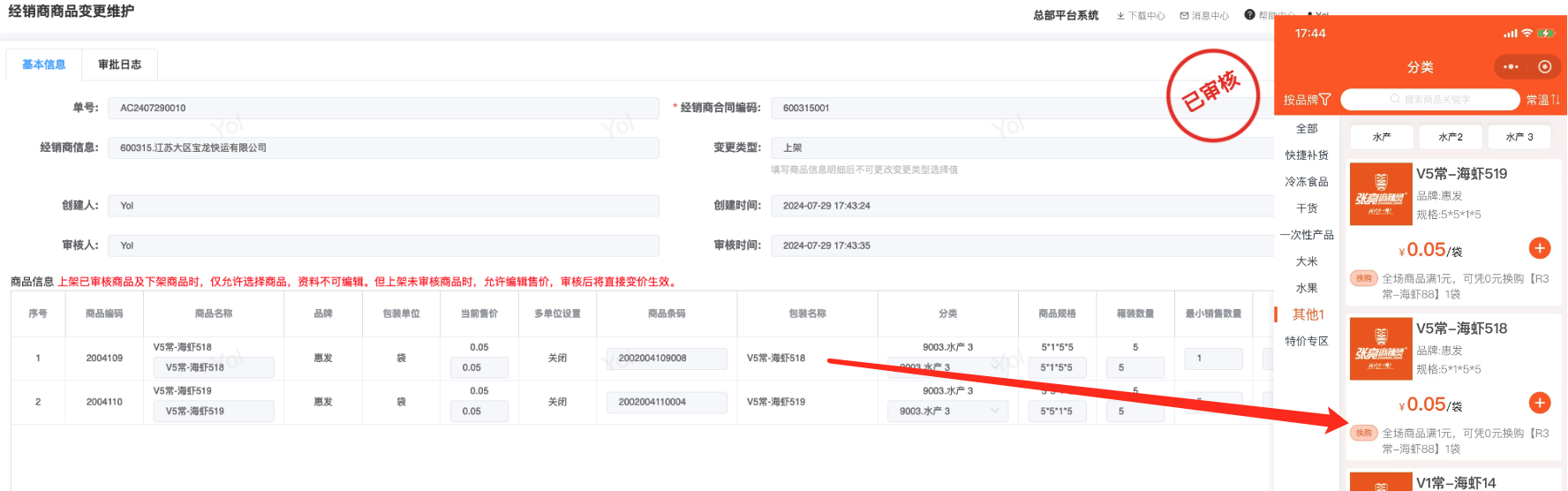This screenshot has height=491, width=1568.
Task: Open the 下载中心 download center
Action: click(1140, 16)
